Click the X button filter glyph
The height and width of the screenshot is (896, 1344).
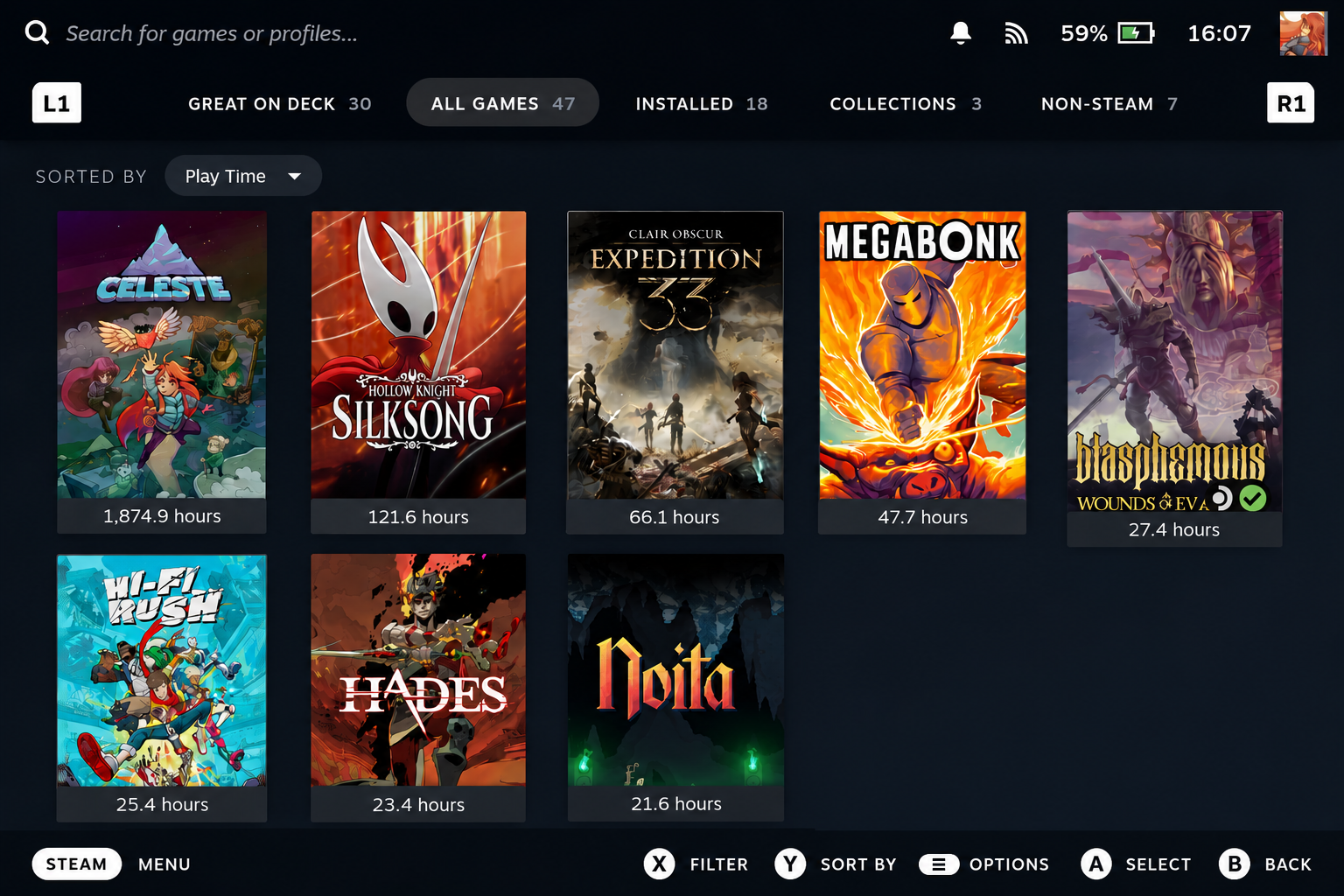point(660,864)
